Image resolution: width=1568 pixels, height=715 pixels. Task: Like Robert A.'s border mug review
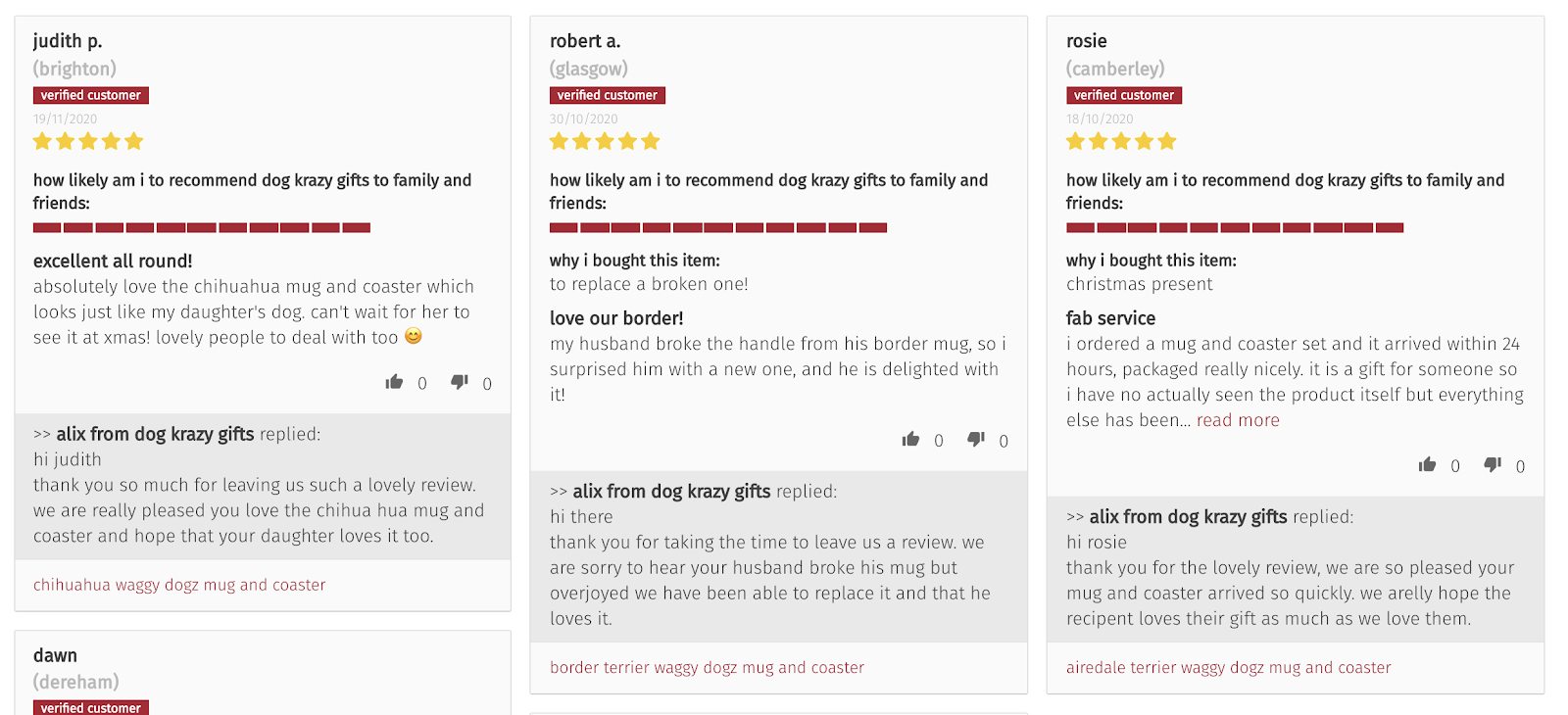pos(910,440)
